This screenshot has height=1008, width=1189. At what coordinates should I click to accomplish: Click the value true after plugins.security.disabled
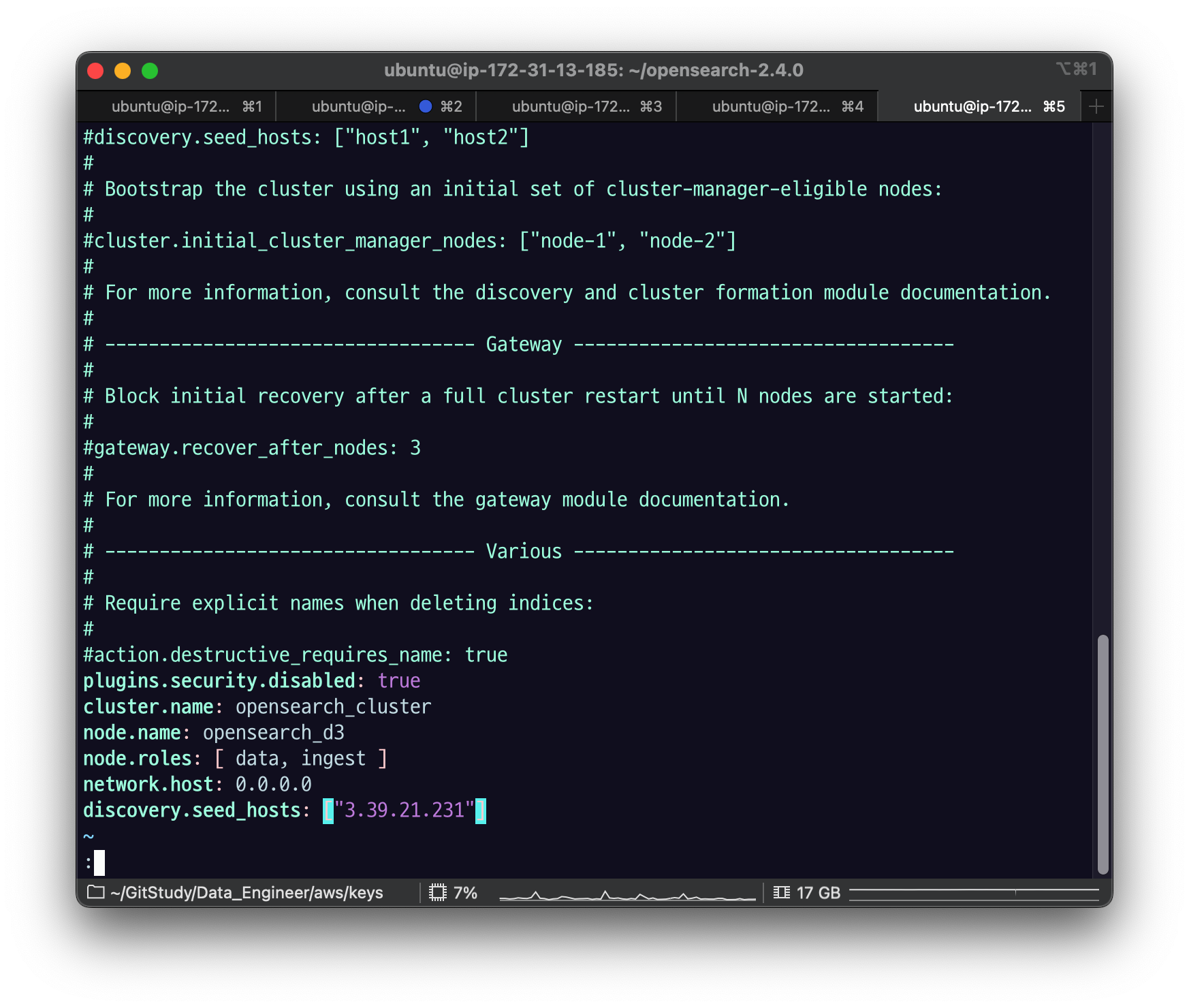click(x=399, y=680)
